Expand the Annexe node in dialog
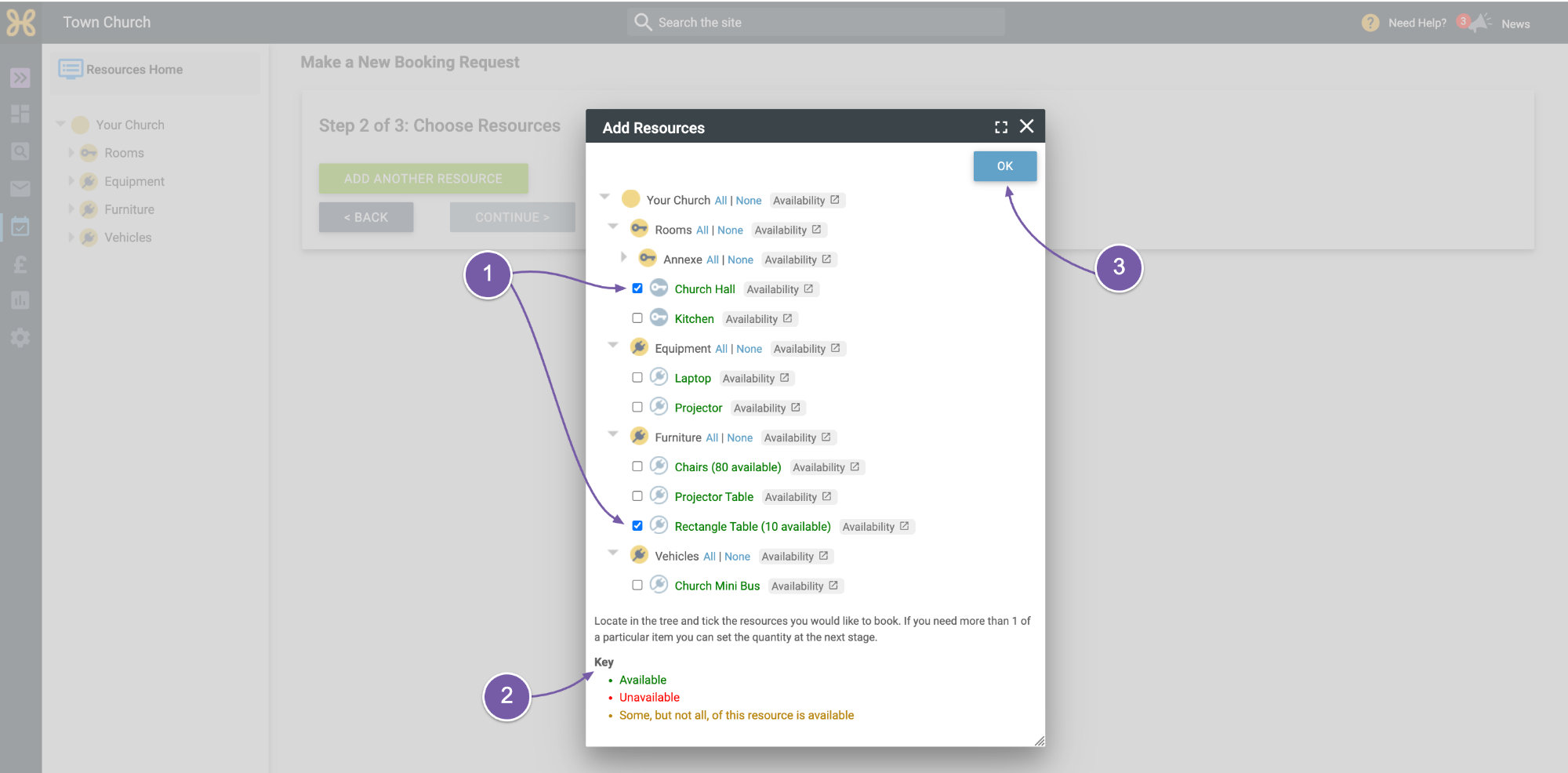The height and width of the screenshot is (773, 1568). 623,257
